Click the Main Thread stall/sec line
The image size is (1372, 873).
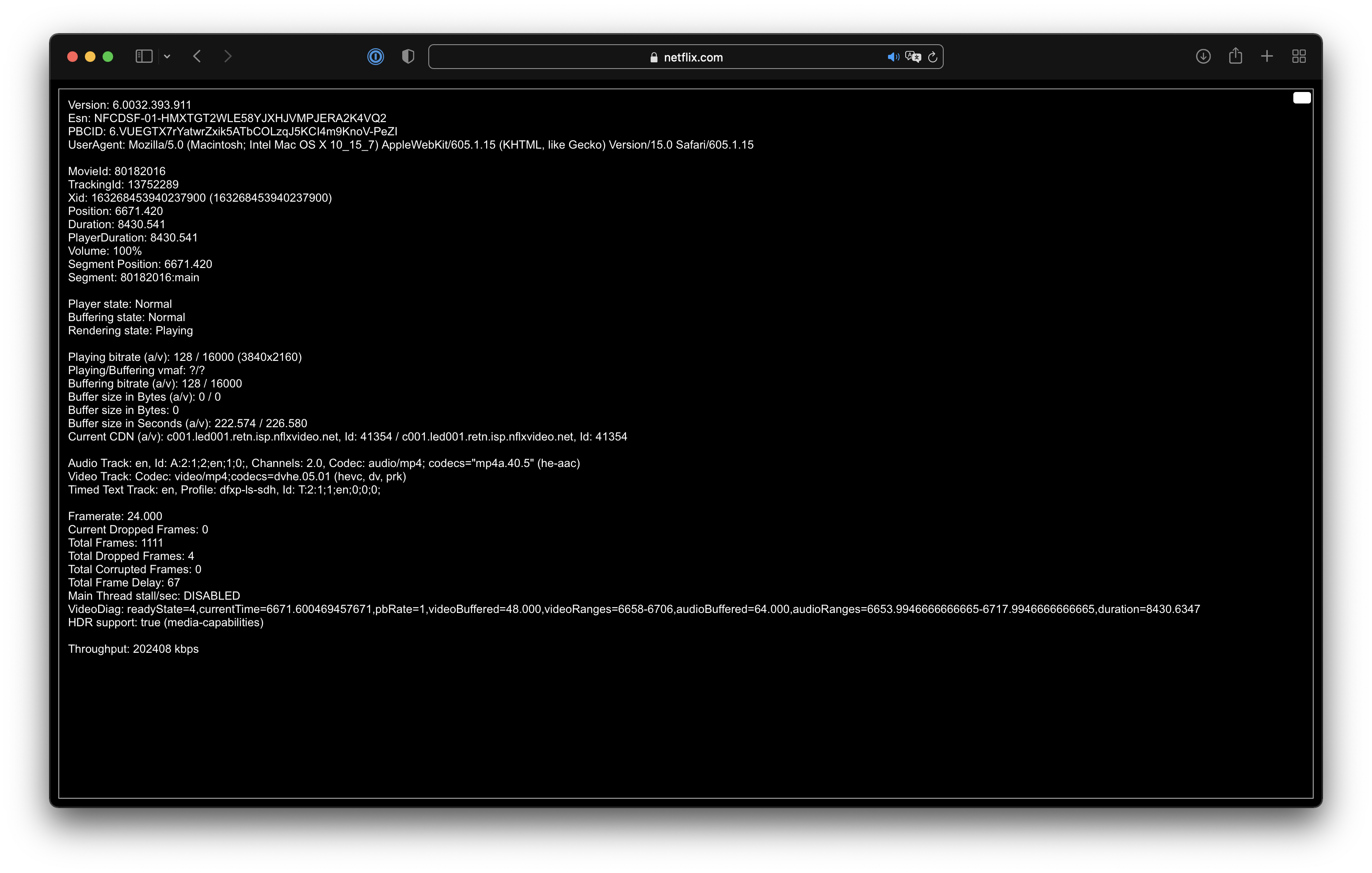pyautogui.click(x=154, y=595)
